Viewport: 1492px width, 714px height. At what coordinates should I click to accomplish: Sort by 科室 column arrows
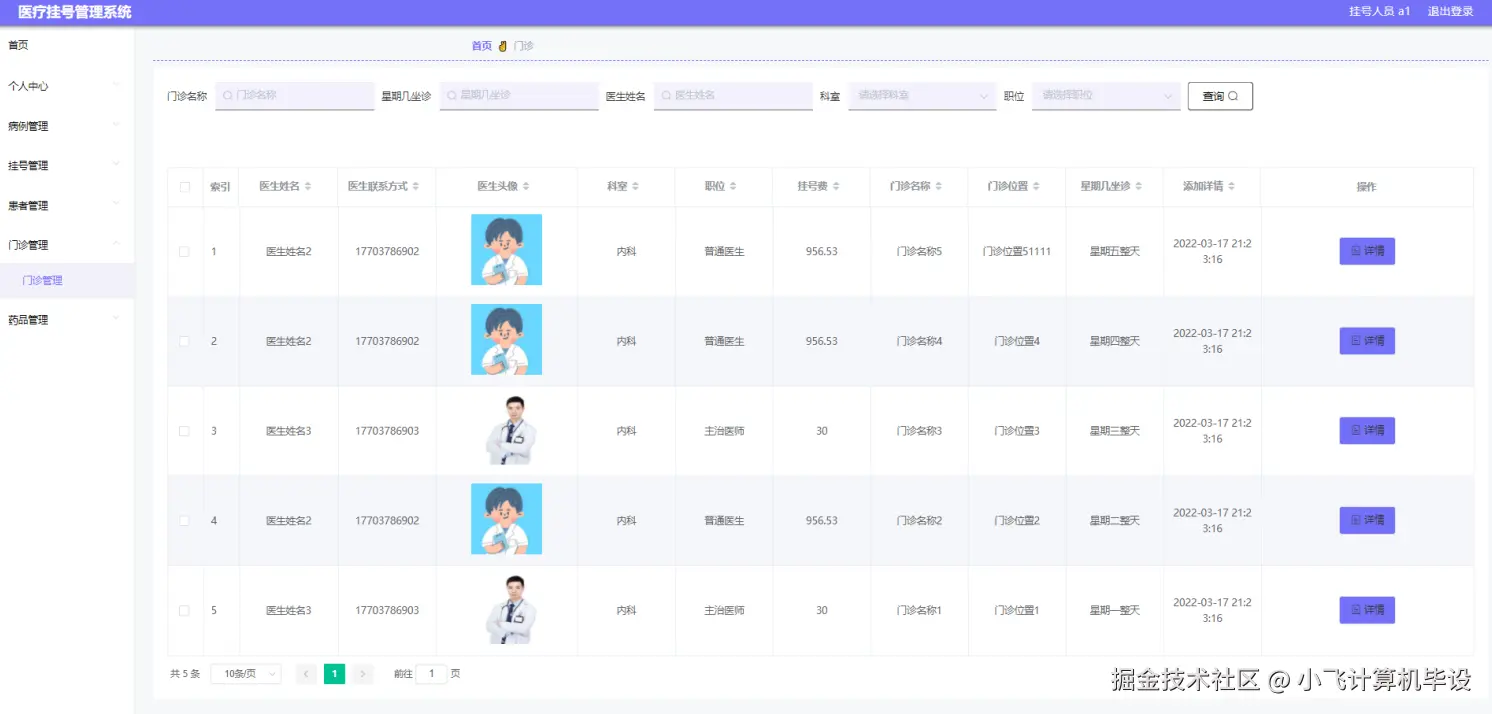point(635,187)
